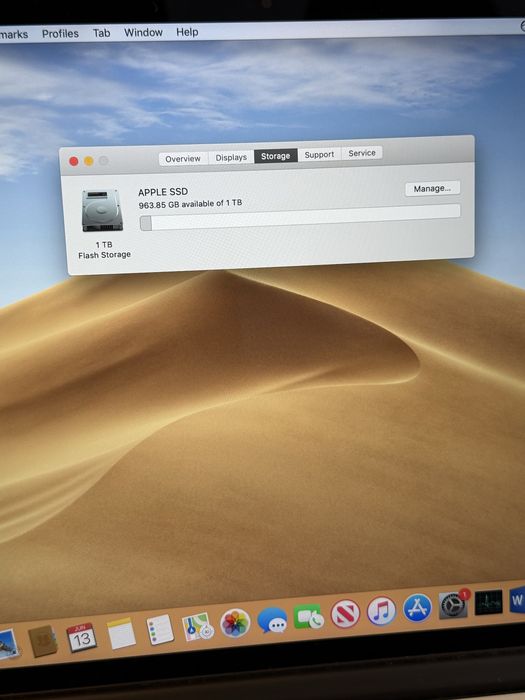The width and height of the screenshot is (525, 700).
Task: Open the App Store in the dock
Action: 417,608
